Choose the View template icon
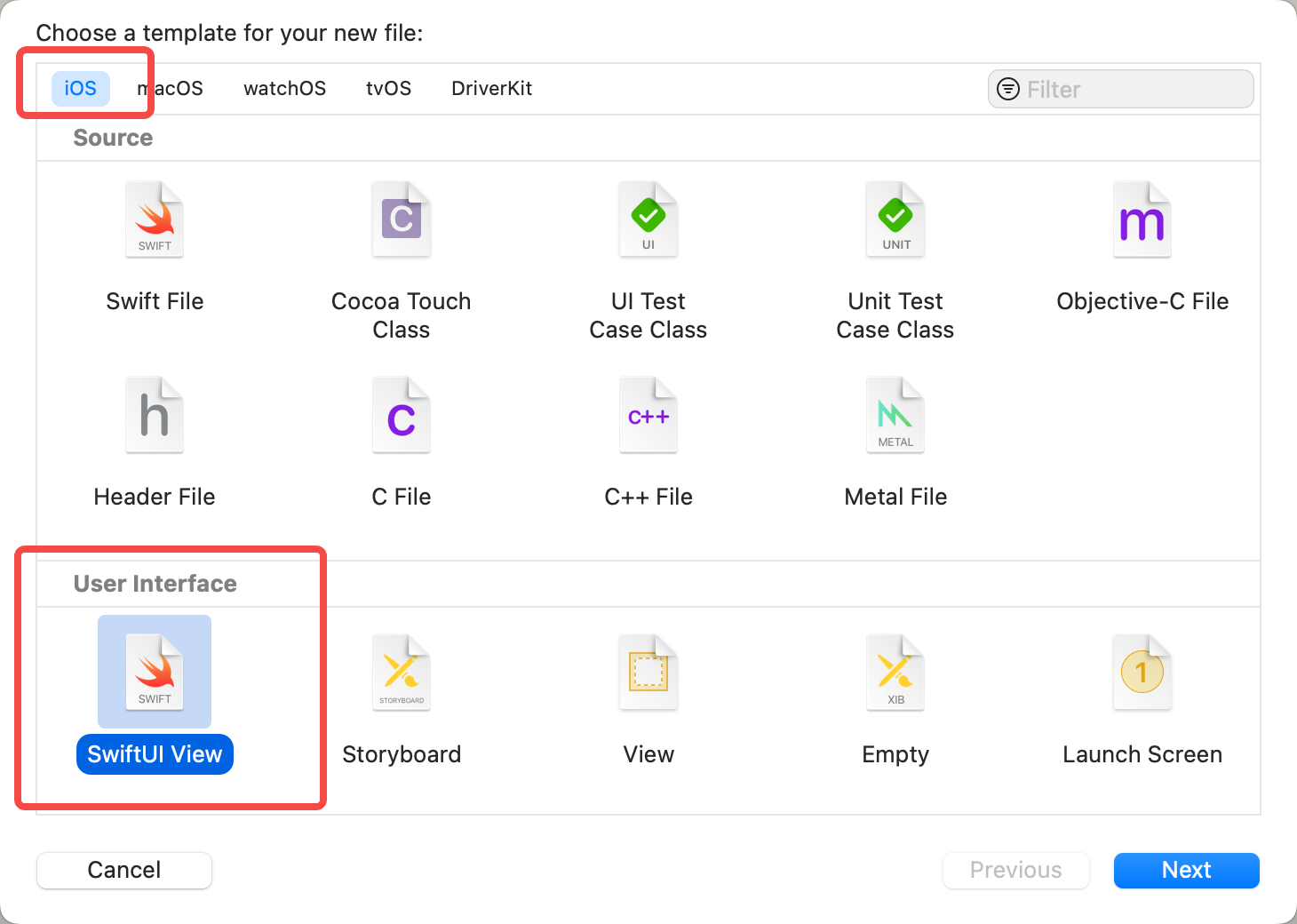The width and height of the screenshot is (1297, 924). click(648, 673)
